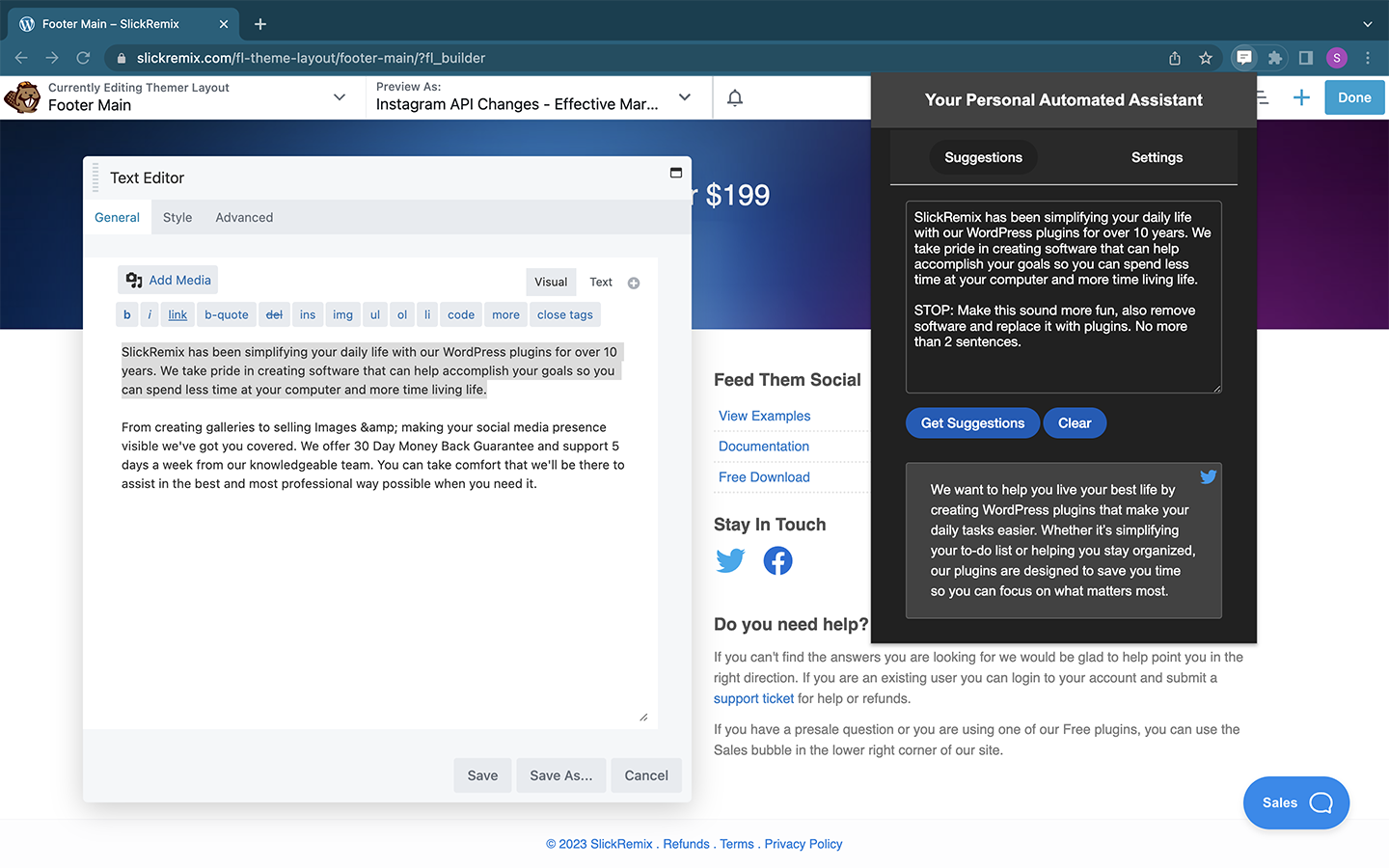
Task: Open the chat assistant extension icon
Action: [1244, 58]
